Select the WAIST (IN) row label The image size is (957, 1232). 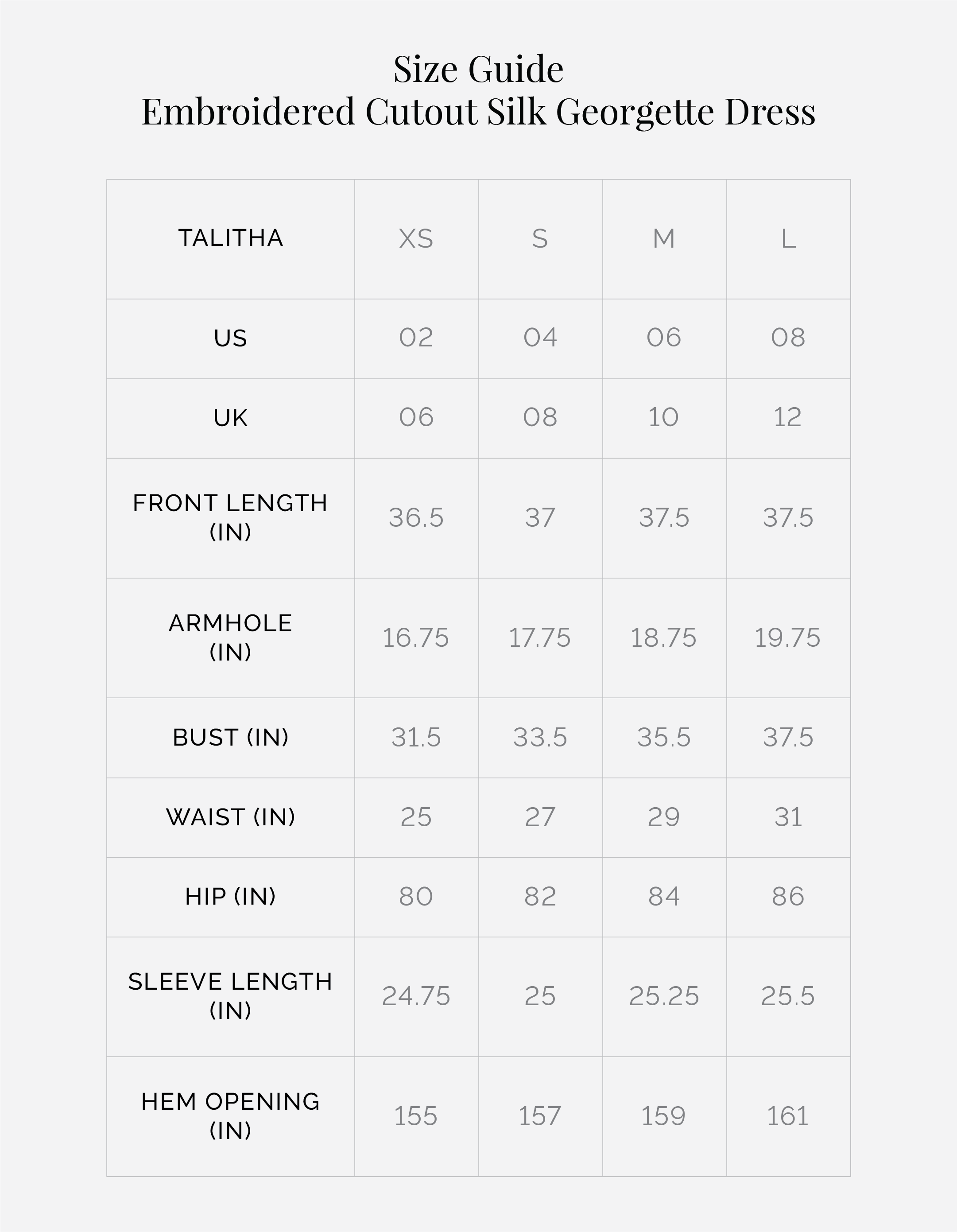coord(231,817)
